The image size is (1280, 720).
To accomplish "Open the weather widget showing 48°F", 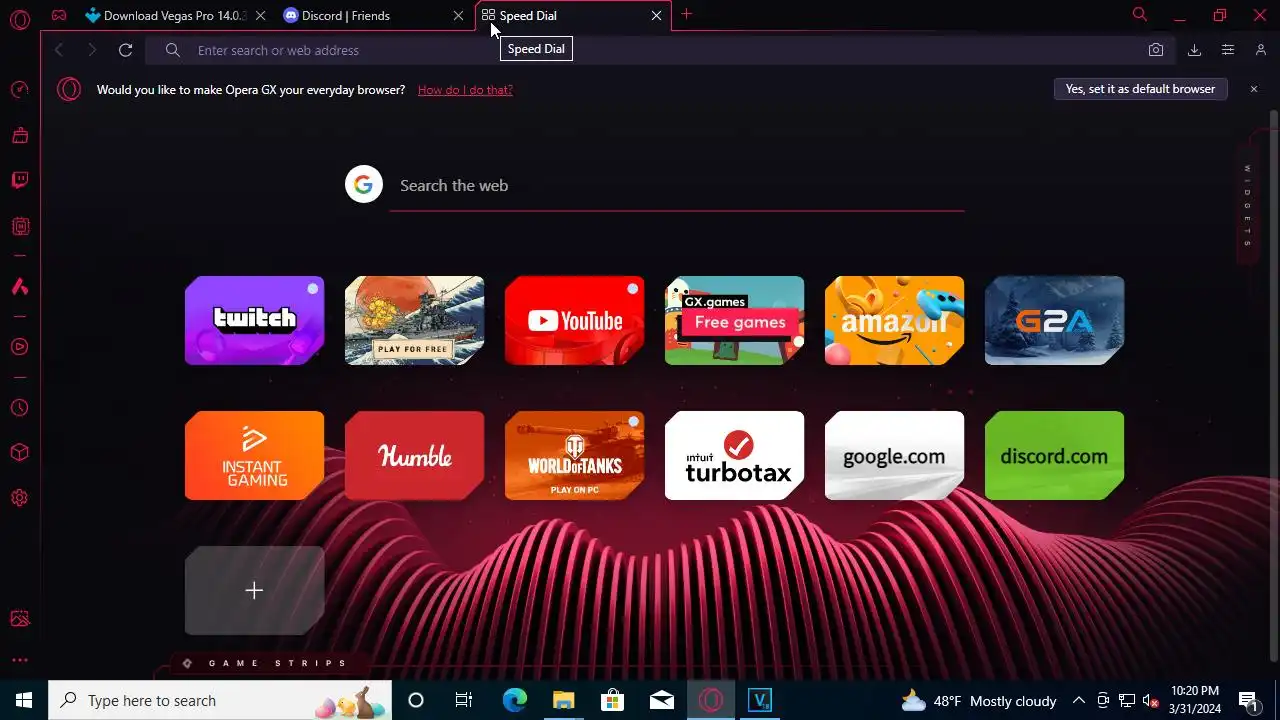I will tap(978, 701).
